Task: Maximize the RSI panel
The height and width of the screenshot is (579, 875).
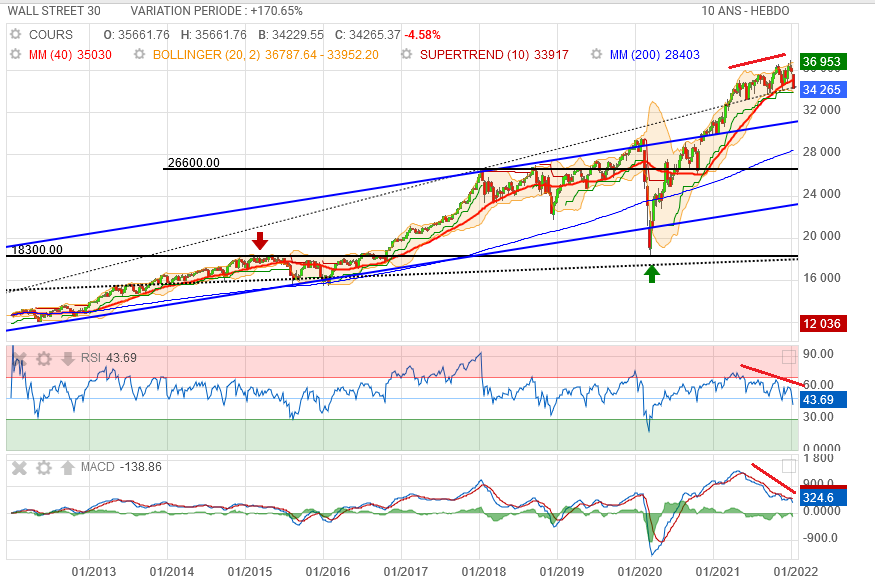Action: 789,357
